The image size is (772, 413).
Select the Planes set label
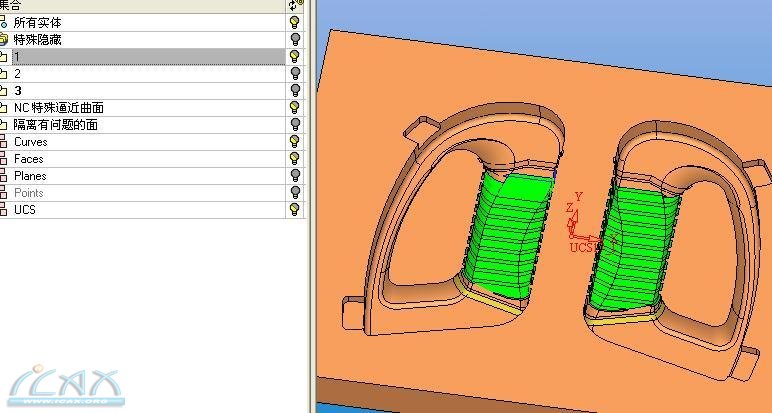tap(30, 176)
